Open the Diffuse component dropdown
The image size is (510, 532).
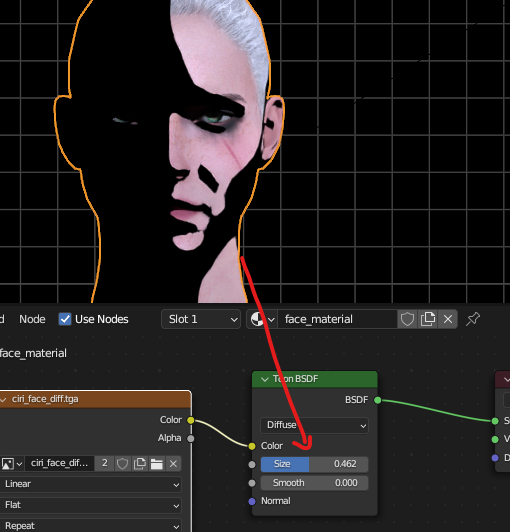coord(314,425)
